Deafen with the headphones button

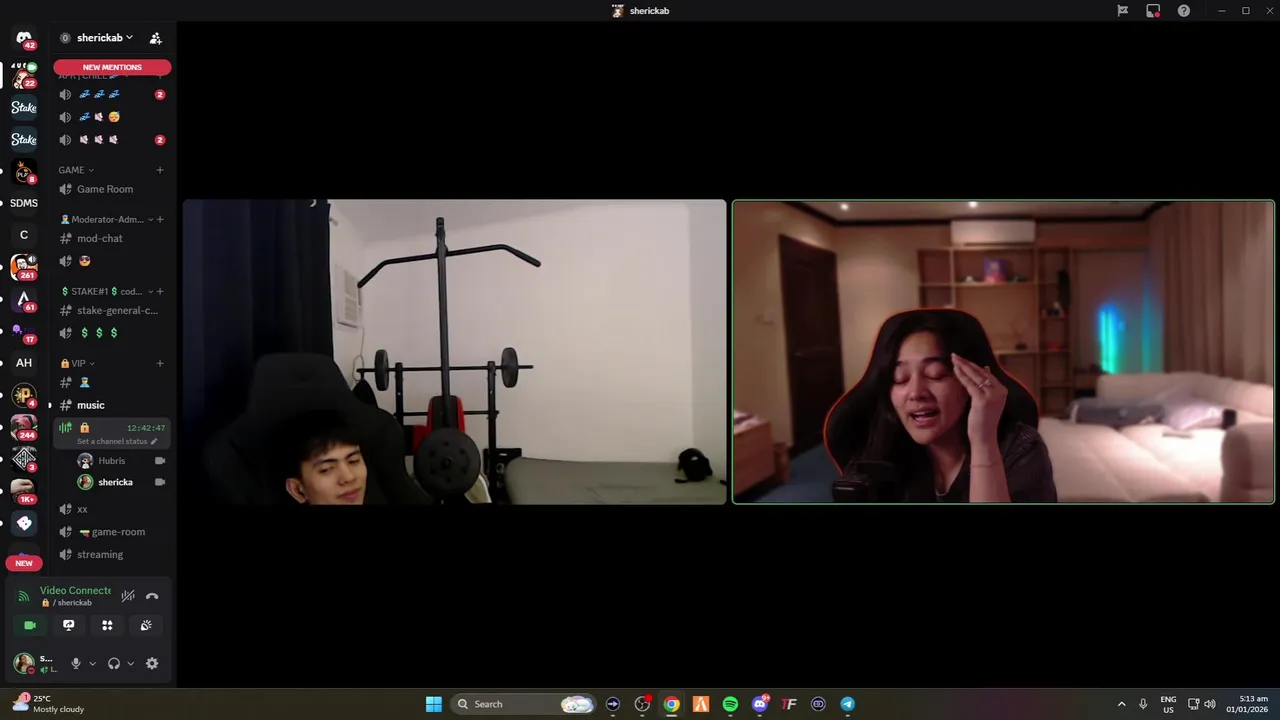(114, 663)
